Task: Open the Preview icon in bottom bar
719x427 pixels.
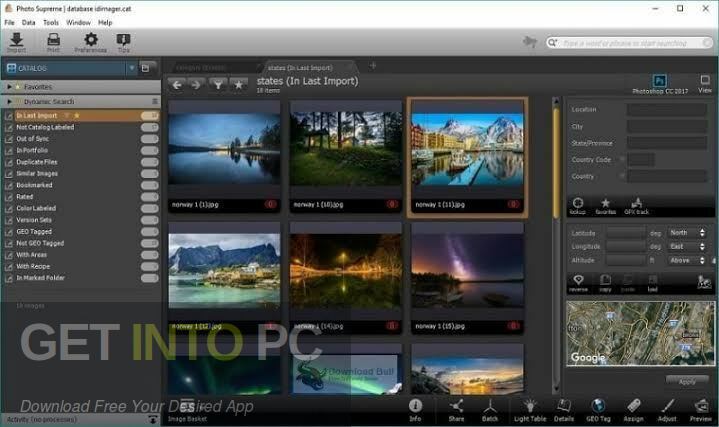Action: pos(701,410)
